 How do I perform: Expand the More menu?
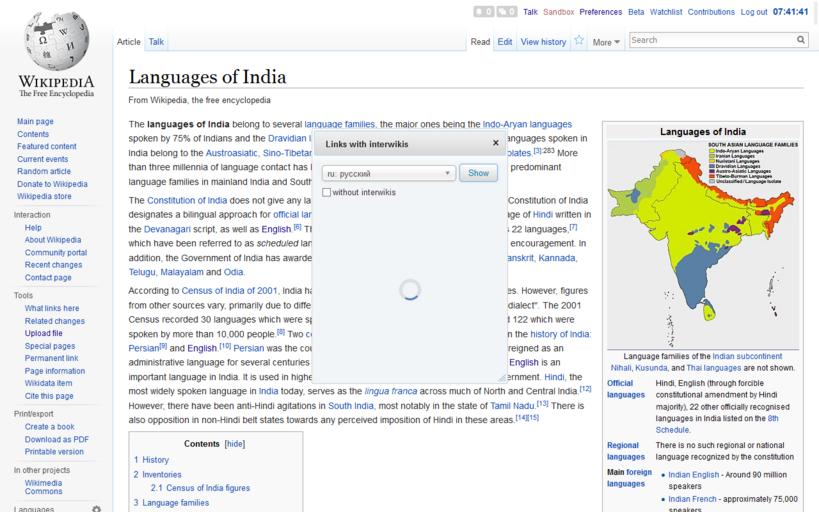pos(606,42)
